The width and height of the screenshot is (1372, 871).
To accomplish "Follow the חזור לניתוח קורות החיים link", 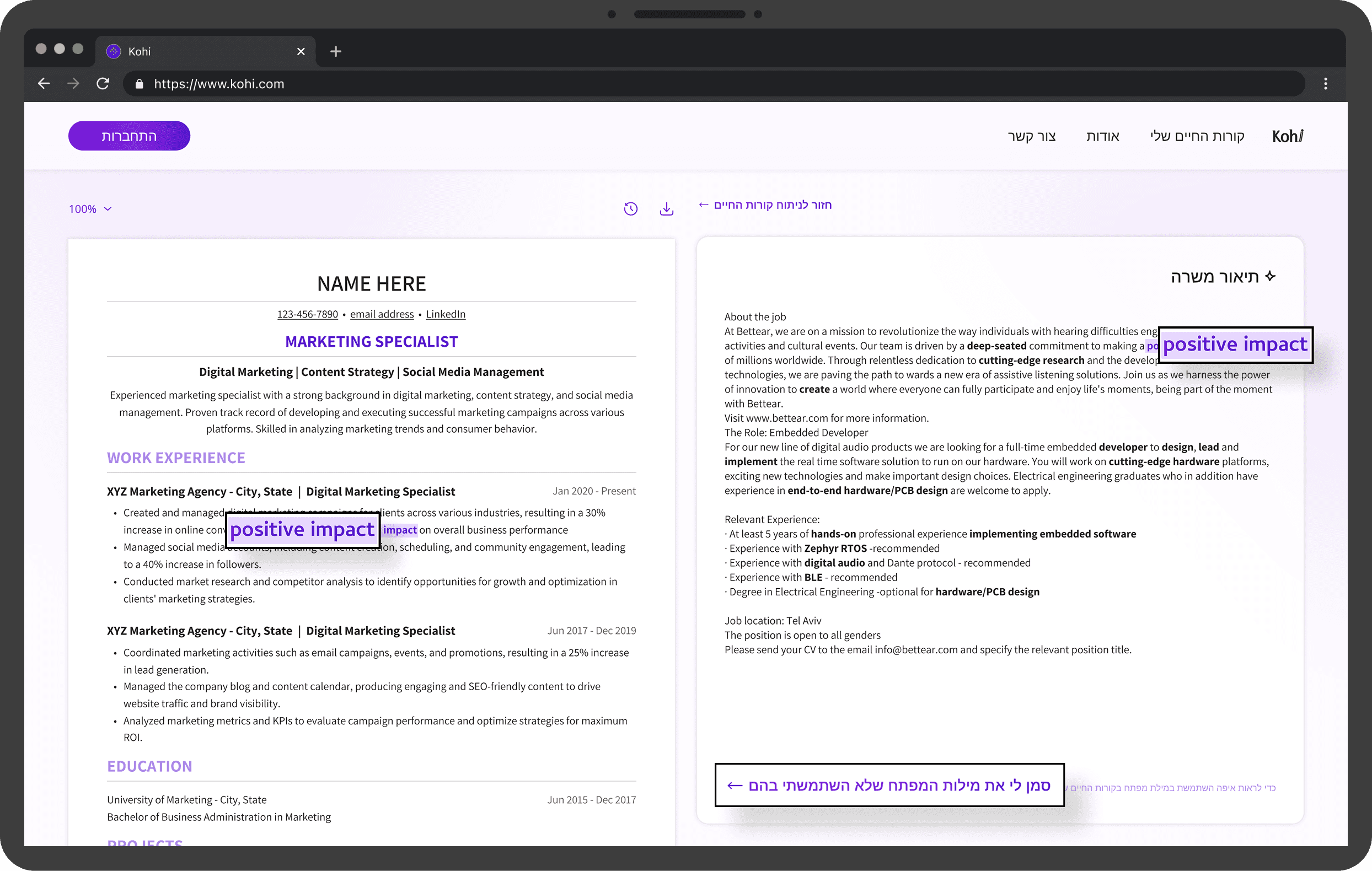I will tap(765, 205).
